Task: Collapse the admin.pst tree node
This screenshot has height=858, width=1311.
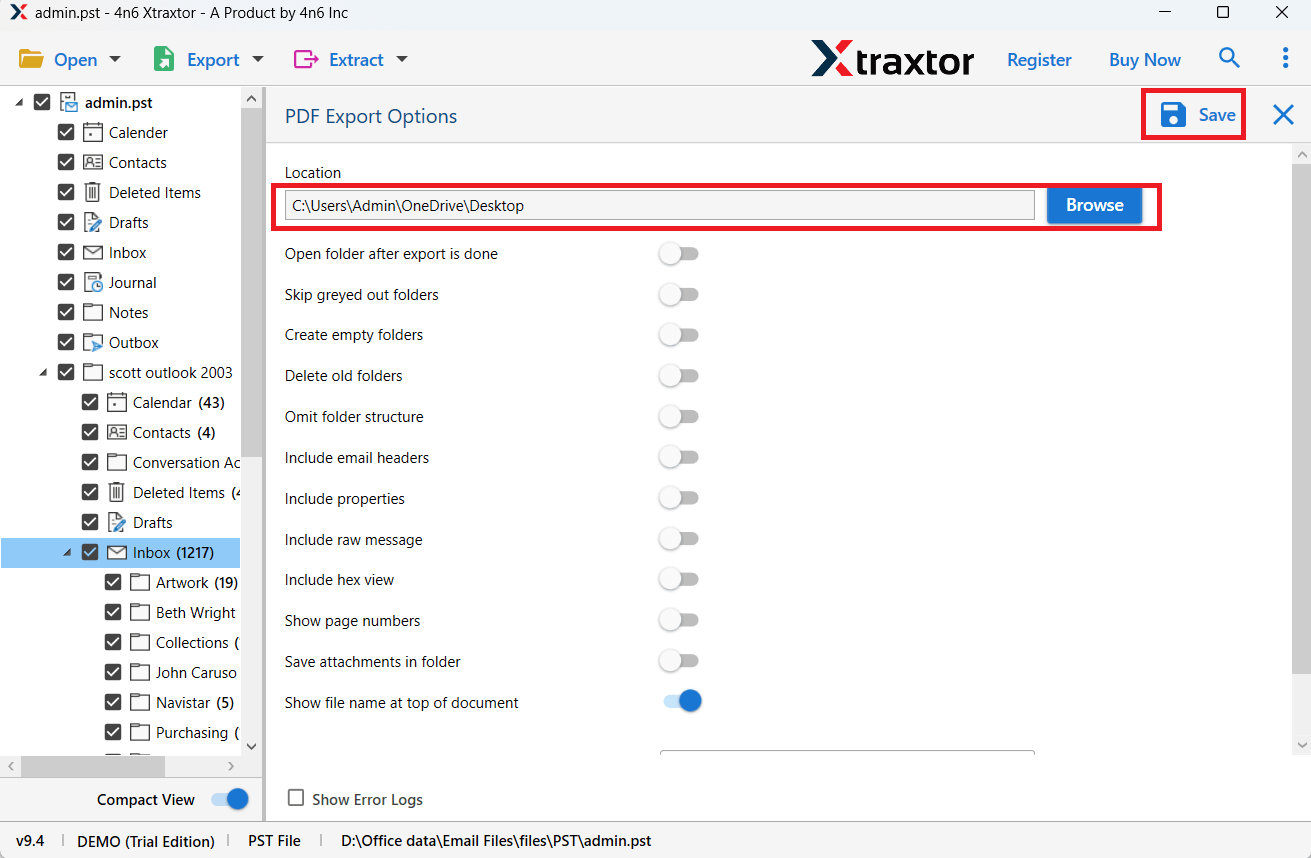Action: pyautogui.click(x=19, y=103)
